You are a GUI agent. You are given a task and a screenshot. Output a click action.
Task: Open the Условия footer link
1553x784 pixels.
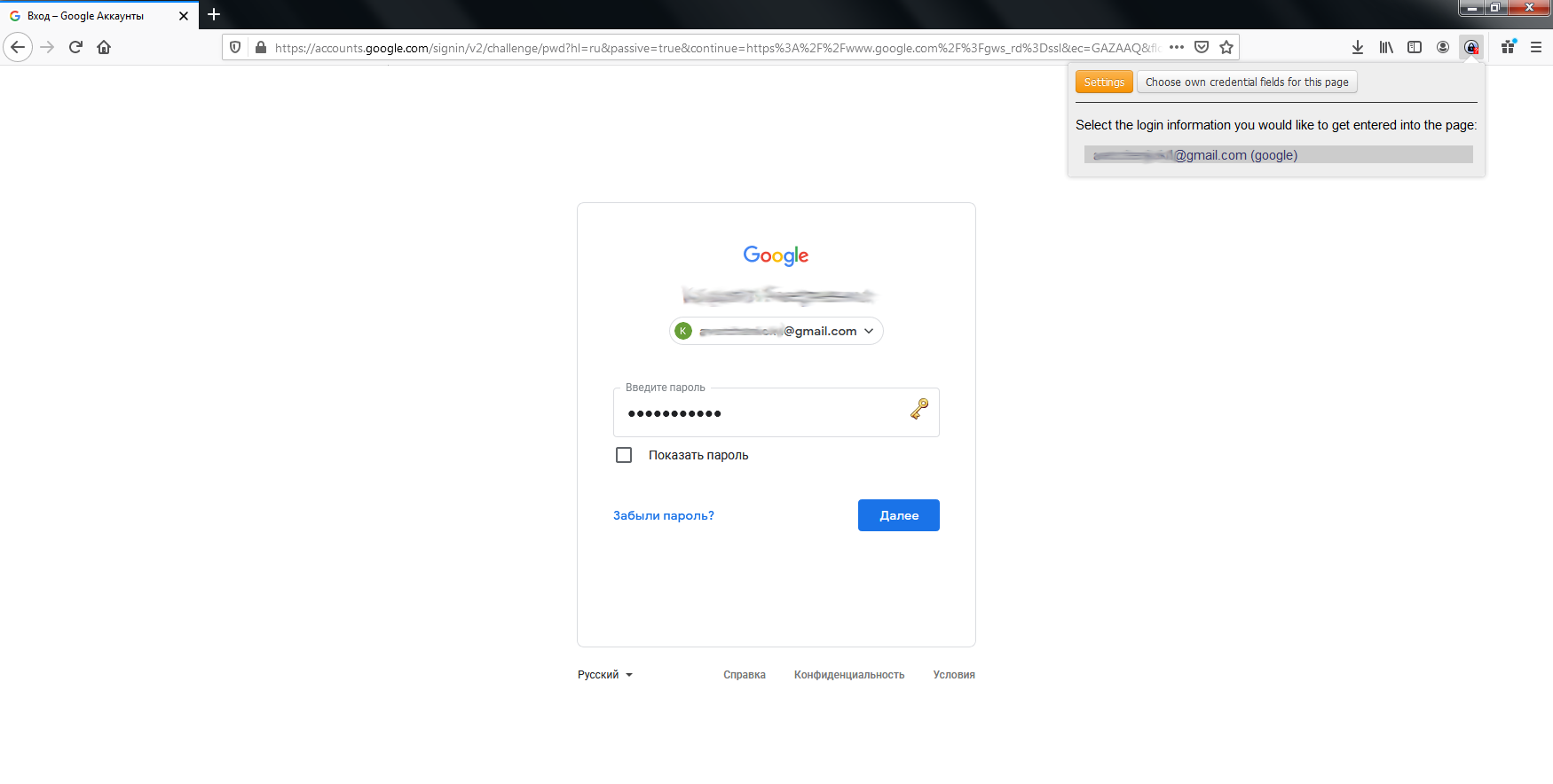click(954, 675)
